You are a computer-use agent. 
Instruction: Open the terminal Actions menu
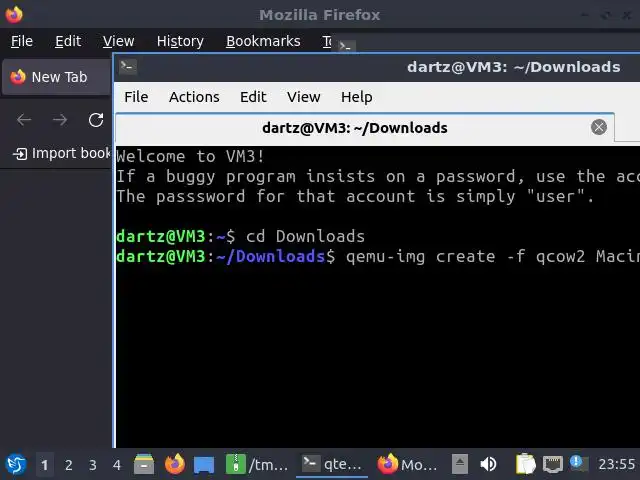coord(194,97)
